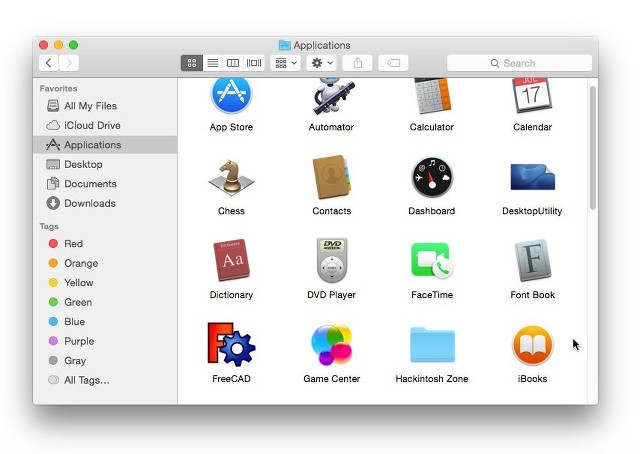
Task: Click the Tags sidebar heading
Action: pyautogui.click(x=49, y=226)
